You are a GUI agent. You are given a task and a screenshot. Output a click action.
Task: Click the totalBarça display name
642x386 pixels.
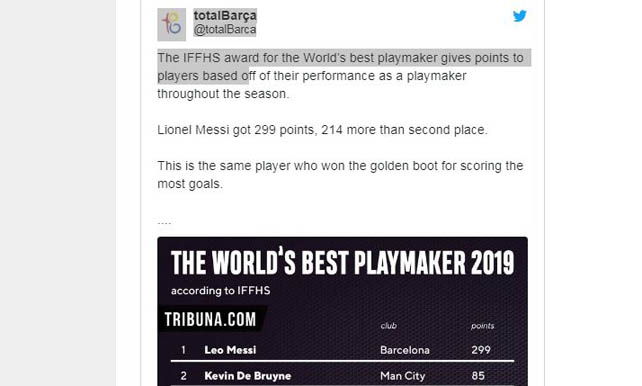click(x=225, y=16)
